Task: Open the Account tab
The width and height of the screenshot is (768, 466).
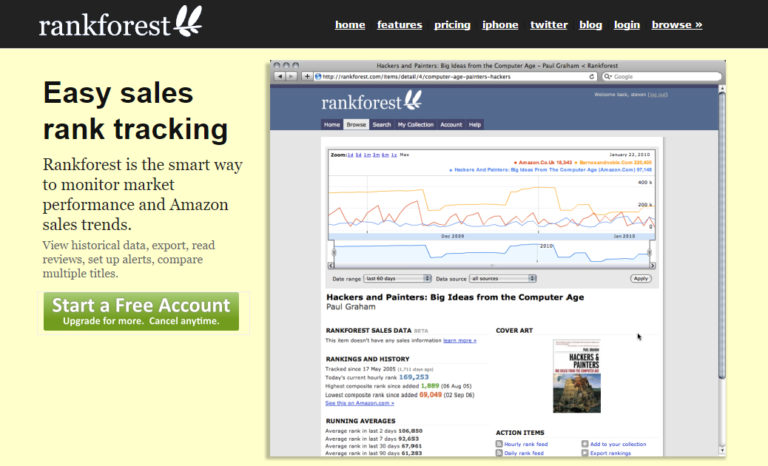Action: (x=451, y=124)
